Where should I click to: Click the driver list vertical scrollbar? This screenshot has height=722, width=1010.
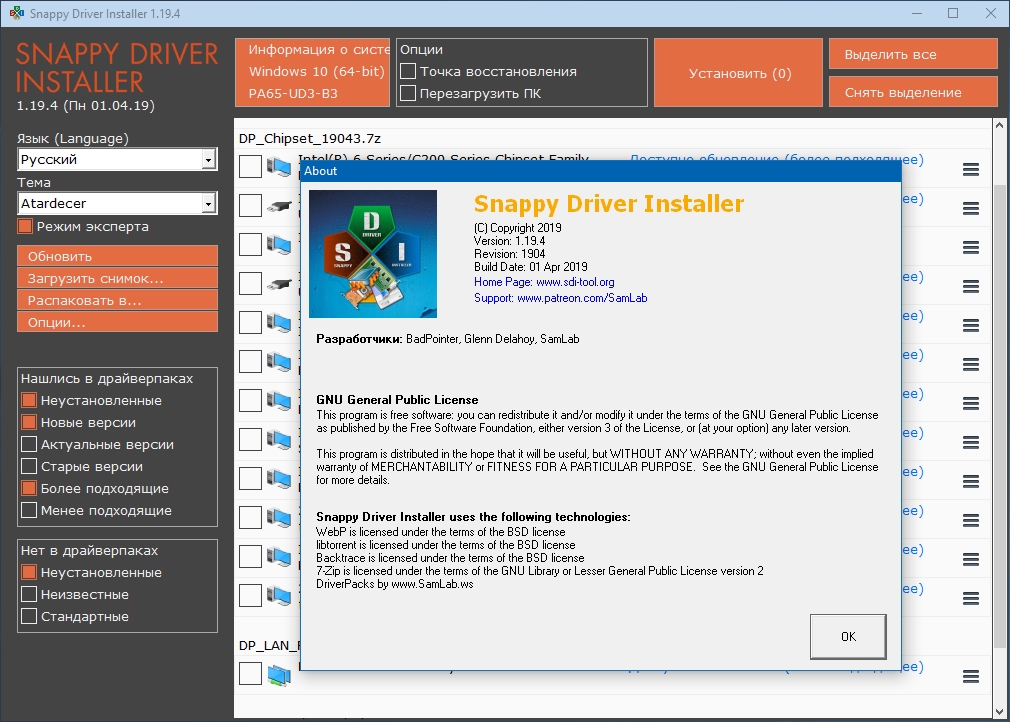click(1000, 400)
